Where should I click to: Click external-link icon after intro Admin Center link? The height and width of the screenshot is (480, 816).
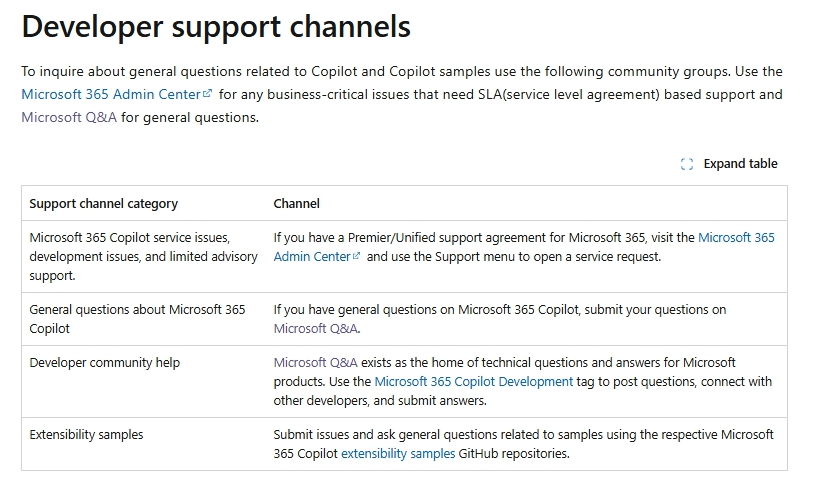tap(208, 95)
